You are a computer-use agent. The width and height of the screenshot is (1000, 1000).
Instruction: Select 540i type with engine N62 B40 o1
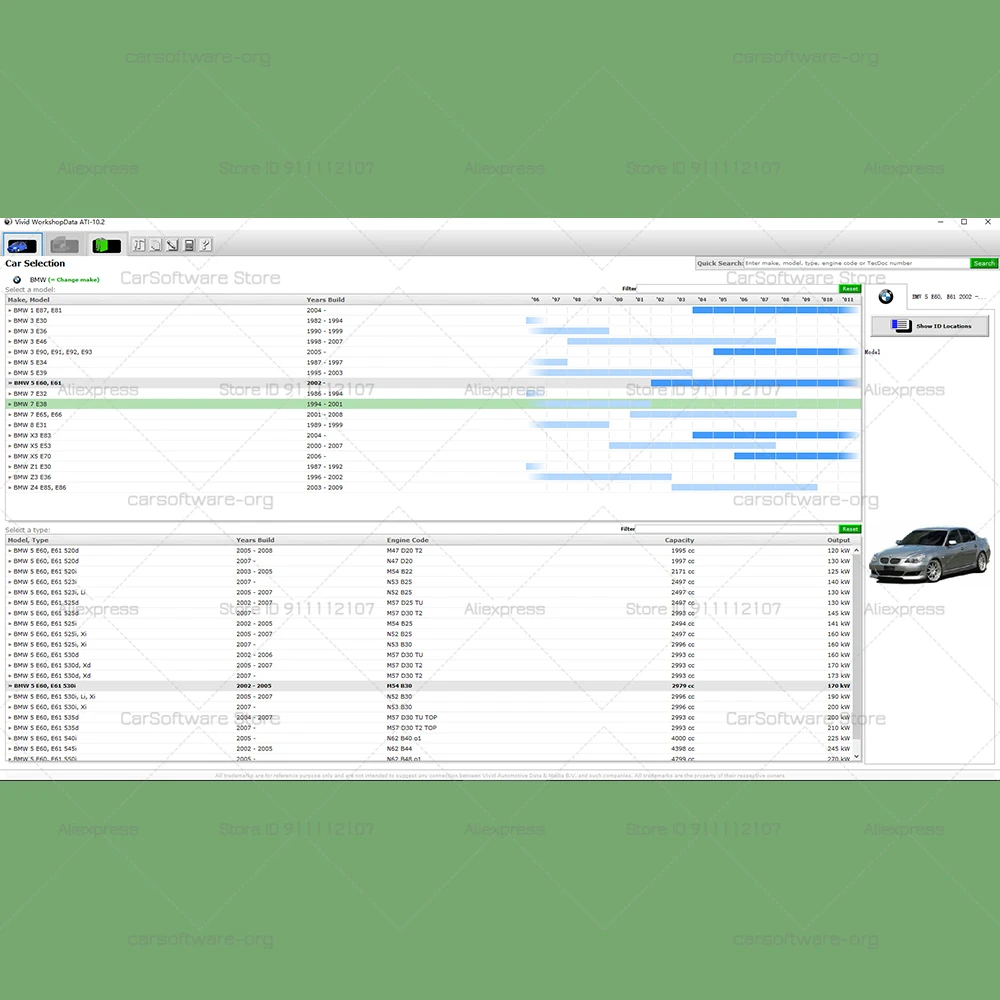(429, 739)
